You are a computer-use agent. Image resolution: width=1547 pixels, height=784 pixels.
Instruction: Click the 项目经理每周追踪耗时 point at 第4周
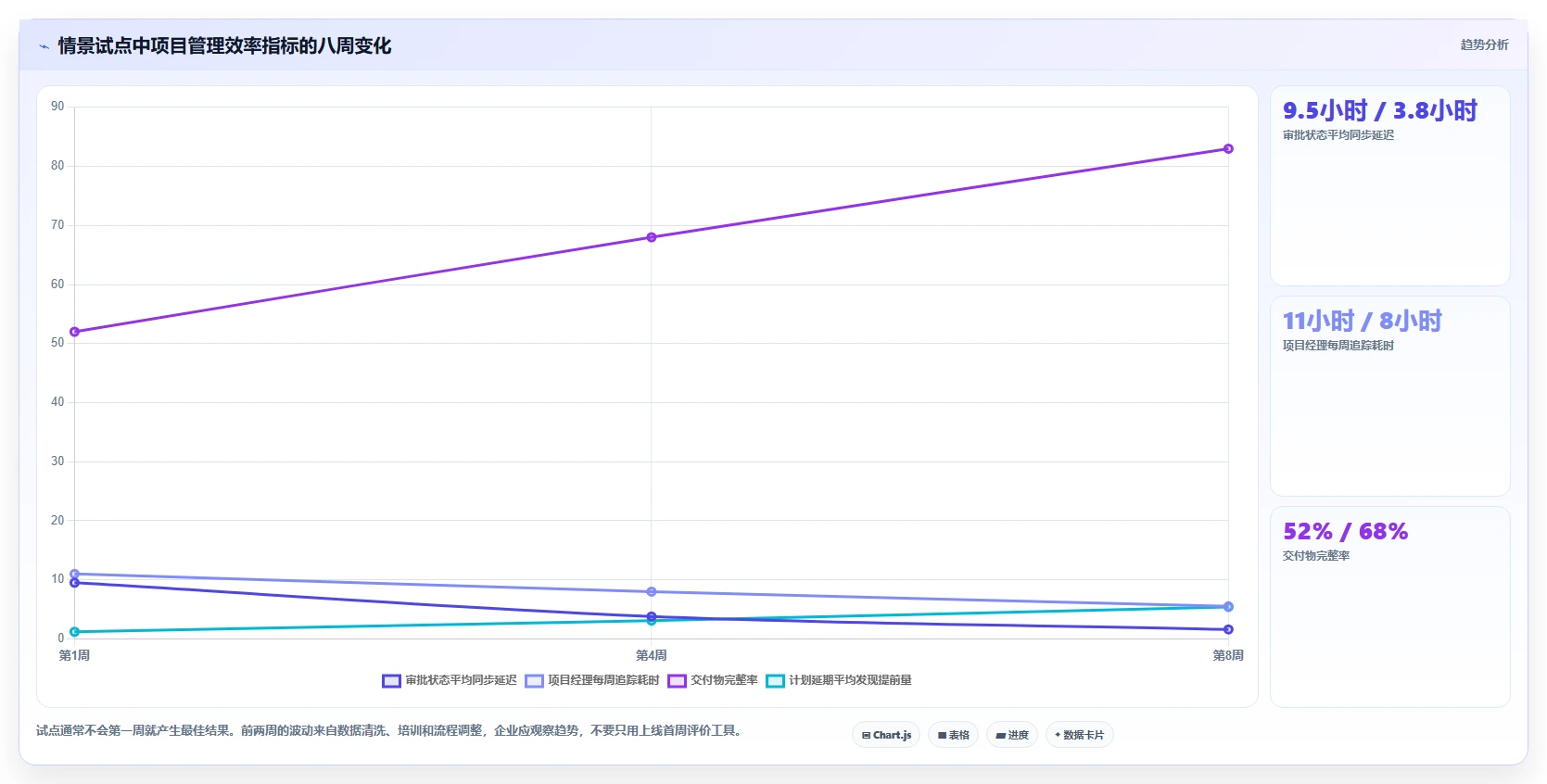pyautogui.click(x=652, y=592)
